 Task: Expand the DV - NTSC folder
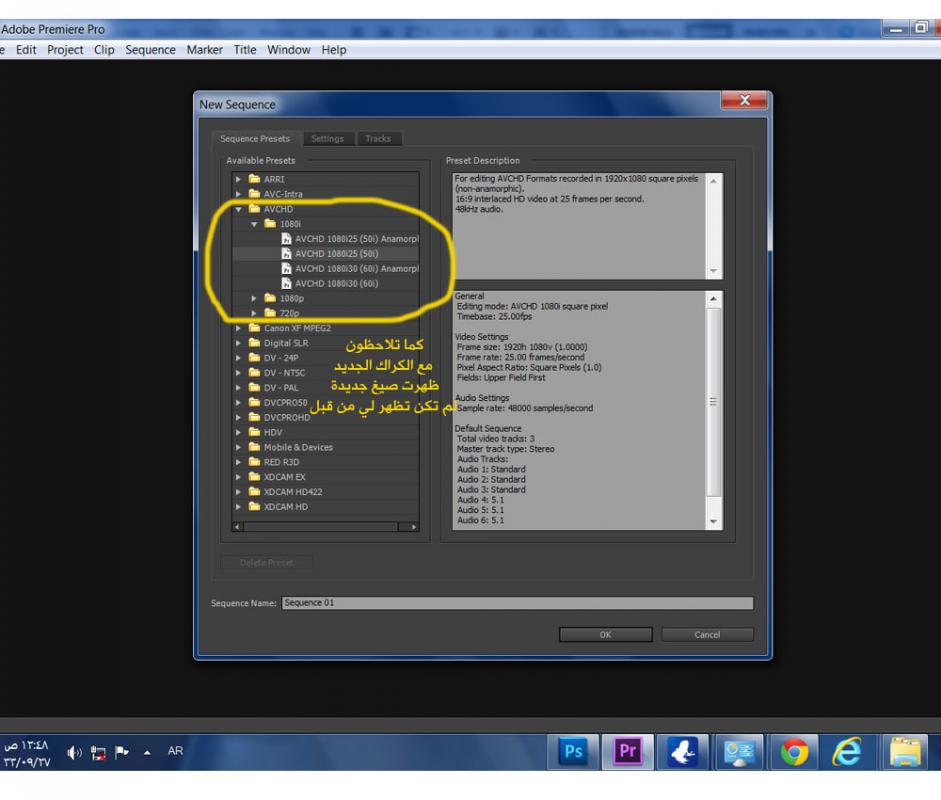click(x=238, y=373)
